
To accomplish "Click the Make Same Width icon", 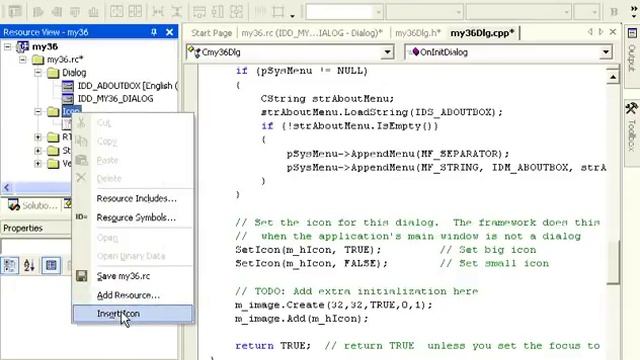I will tap(199, 11).
